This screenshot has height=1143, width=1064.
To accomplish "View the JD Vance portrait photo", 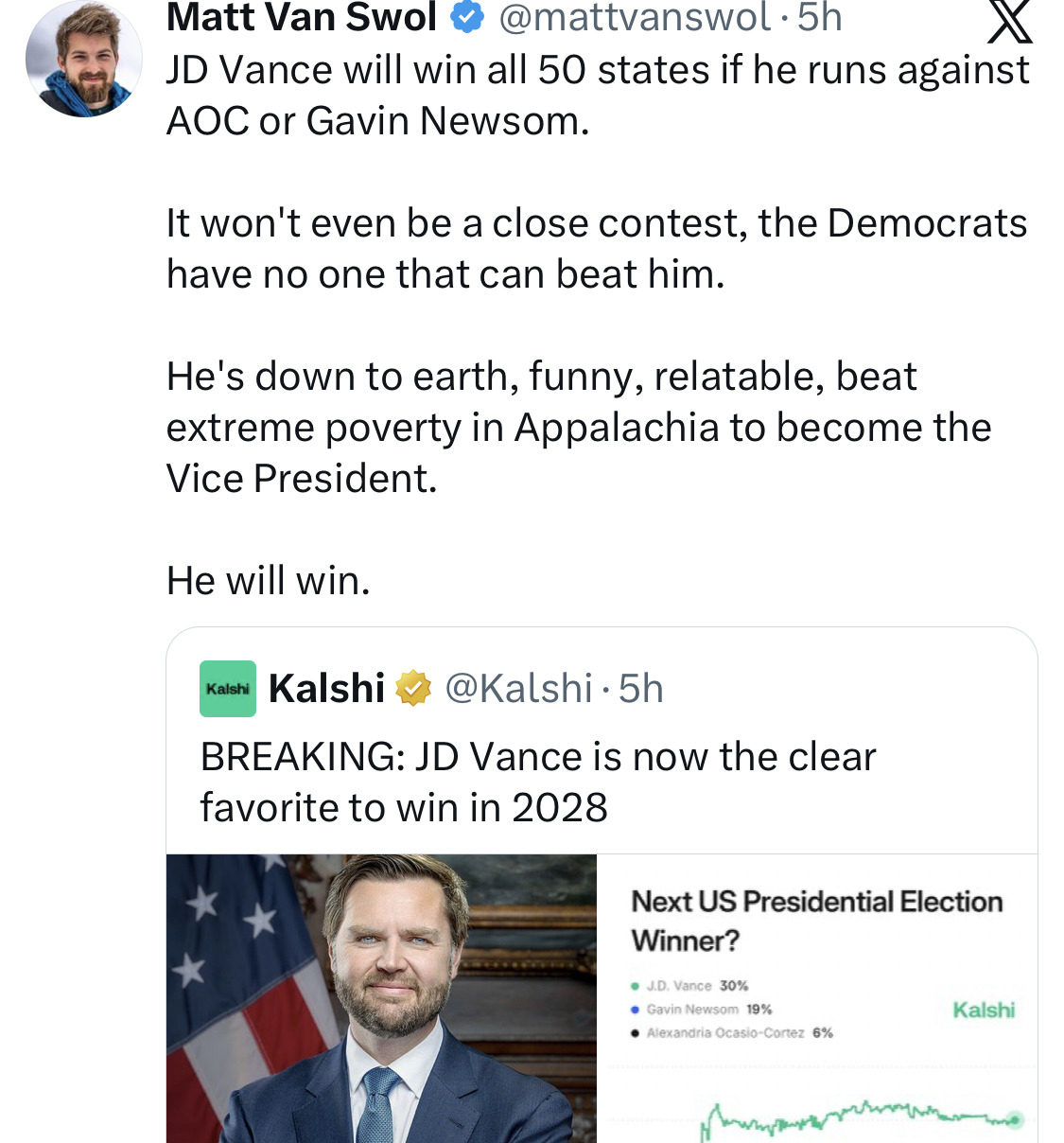I will pos(381,998).
